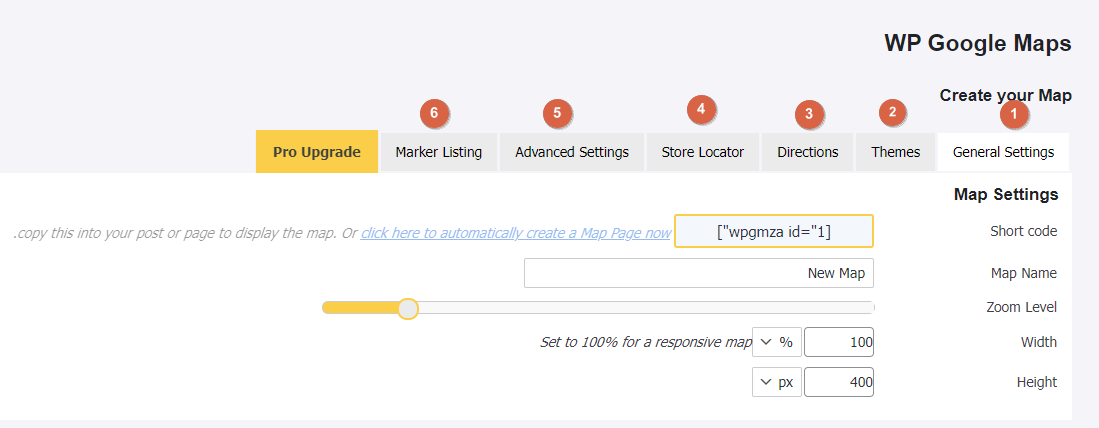1099x428 pixels.
Task: Switch to the Themes tab
Action: pyautogui.click(x=896, y=152)
